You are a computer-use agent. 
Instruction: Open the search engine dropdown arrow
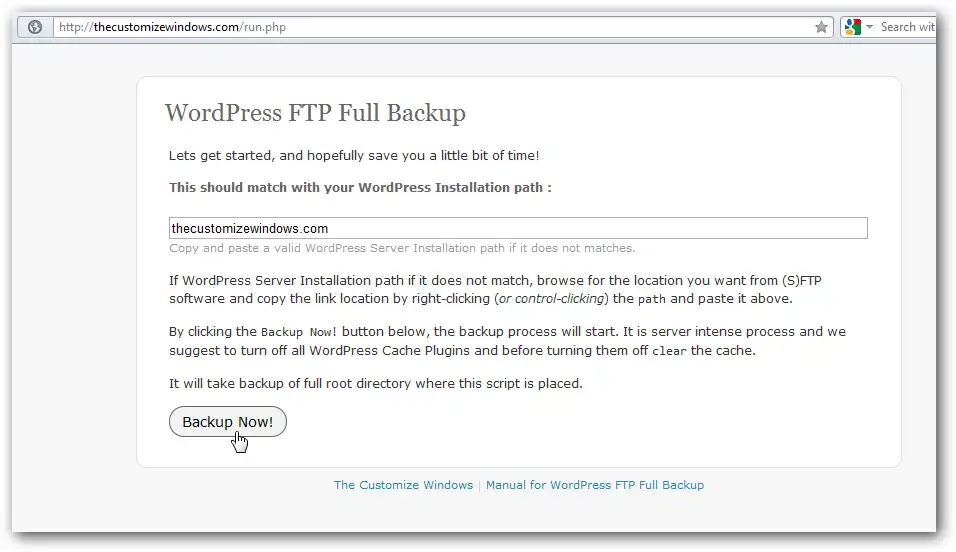coord(869,27)
